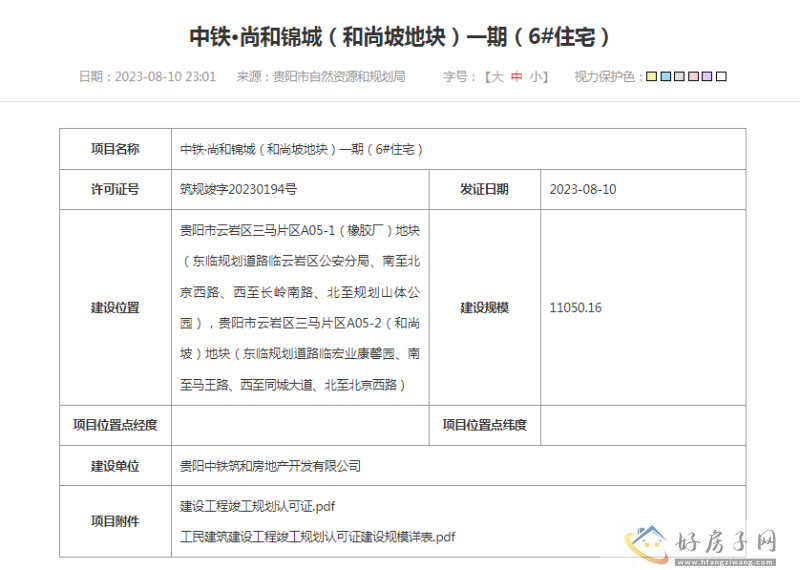The width and height of the screenshot is (800, 570).
Task: Set font size to 中 (medium)
Action: 516,77
